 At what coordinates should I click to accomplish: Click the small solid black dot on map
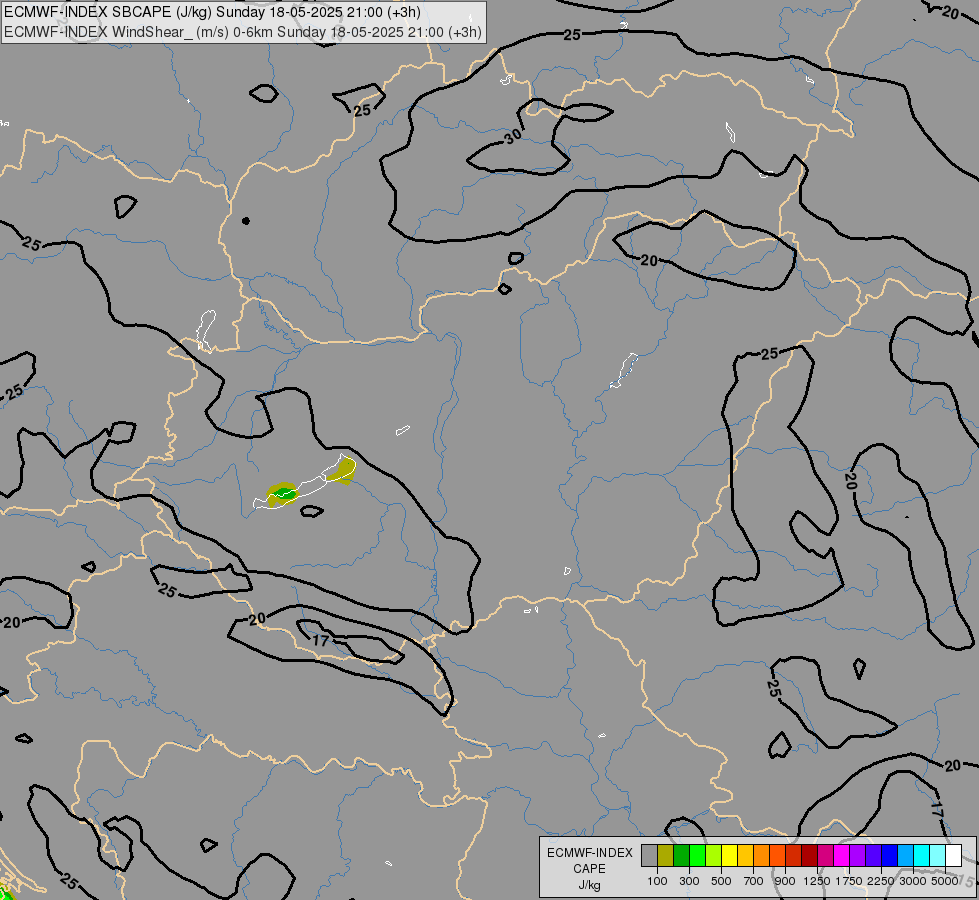[x=246, y=221]
